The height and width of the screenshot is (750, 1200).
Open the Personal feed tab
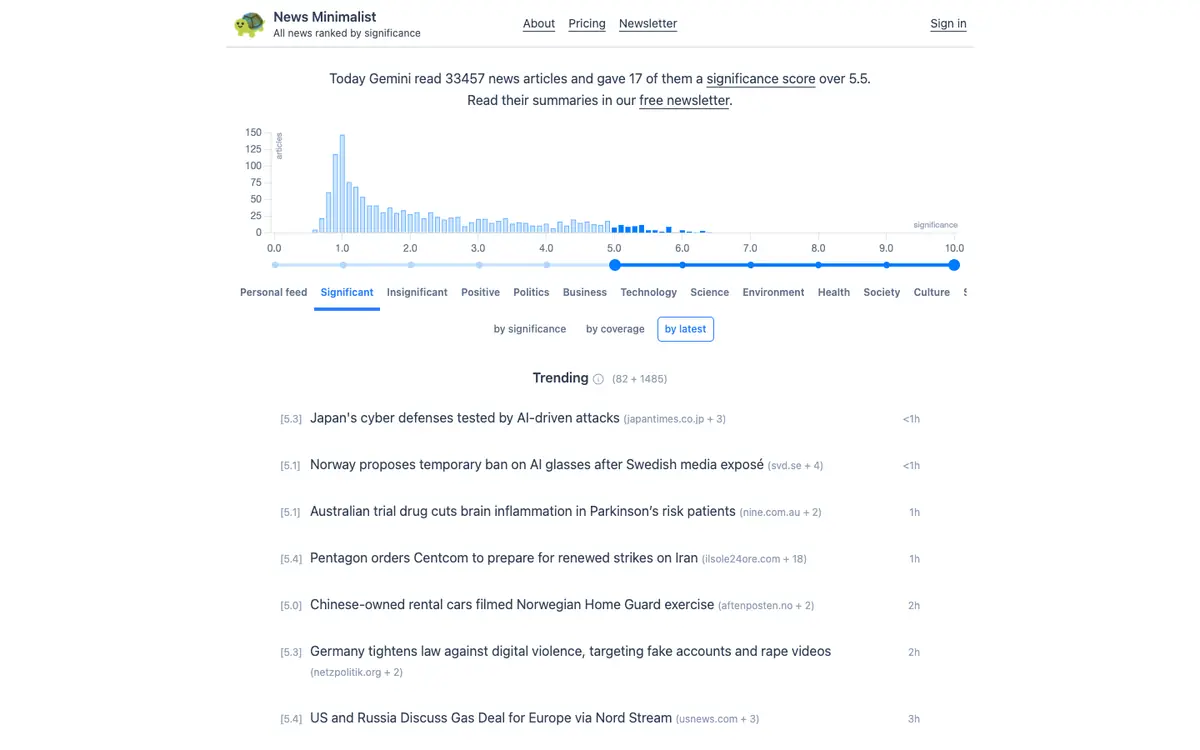[x=273, y=292]
